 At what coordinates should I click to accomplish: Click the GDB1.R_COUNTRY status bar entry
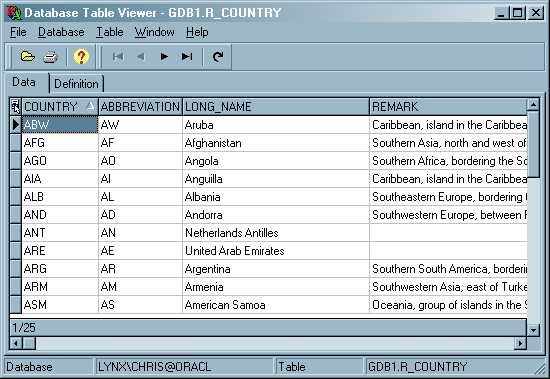[417, 367]
